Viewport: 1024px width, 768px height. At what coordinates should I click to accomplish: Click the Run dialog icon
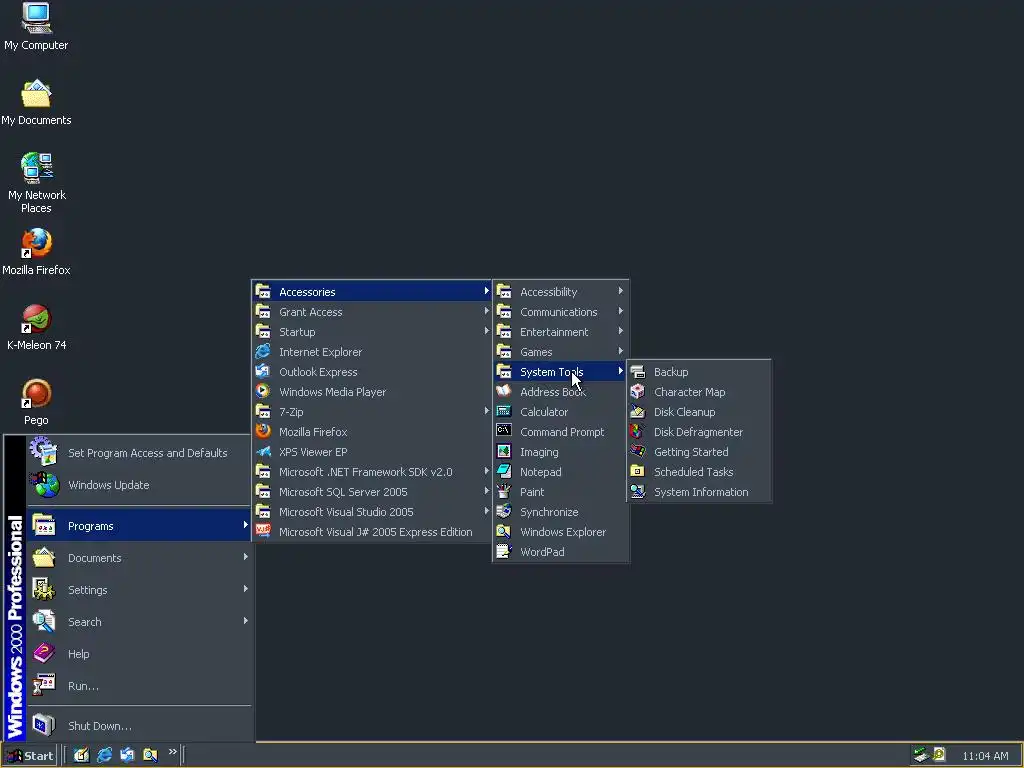(44, 685)
